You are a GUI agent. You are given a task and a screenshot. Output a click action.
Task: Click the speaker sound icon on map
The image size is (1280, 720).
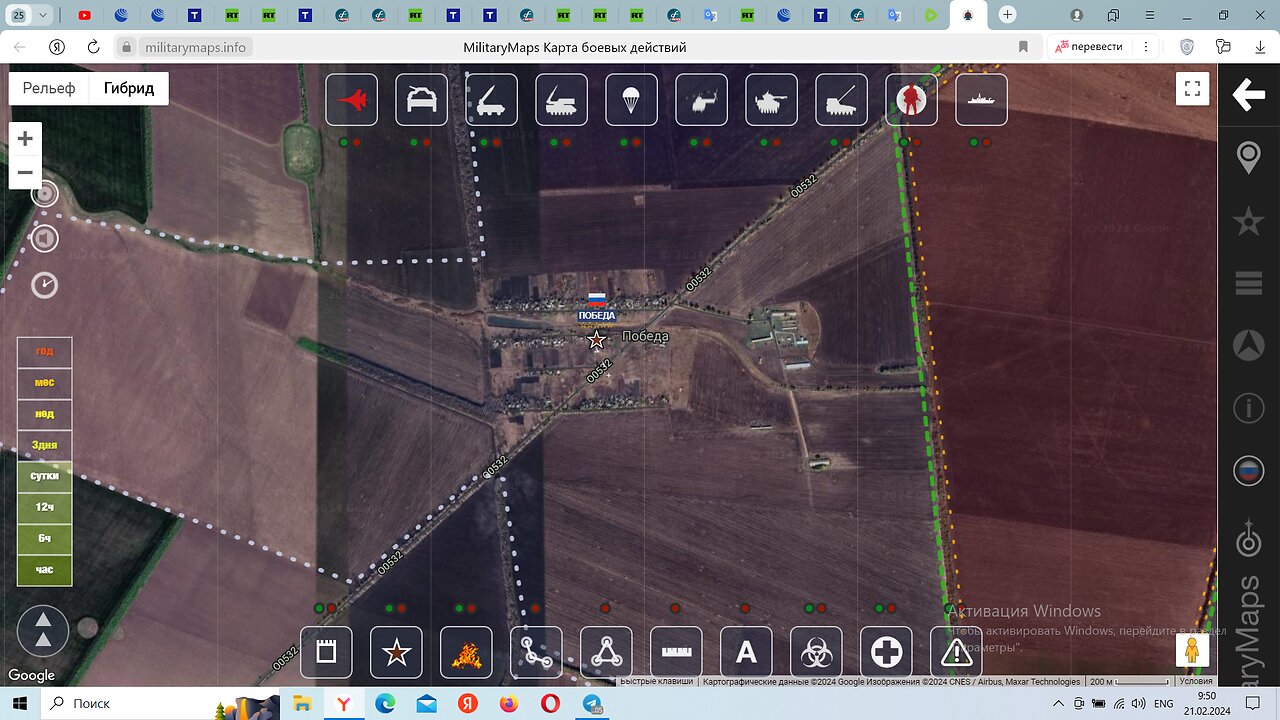tap(45, 239)
